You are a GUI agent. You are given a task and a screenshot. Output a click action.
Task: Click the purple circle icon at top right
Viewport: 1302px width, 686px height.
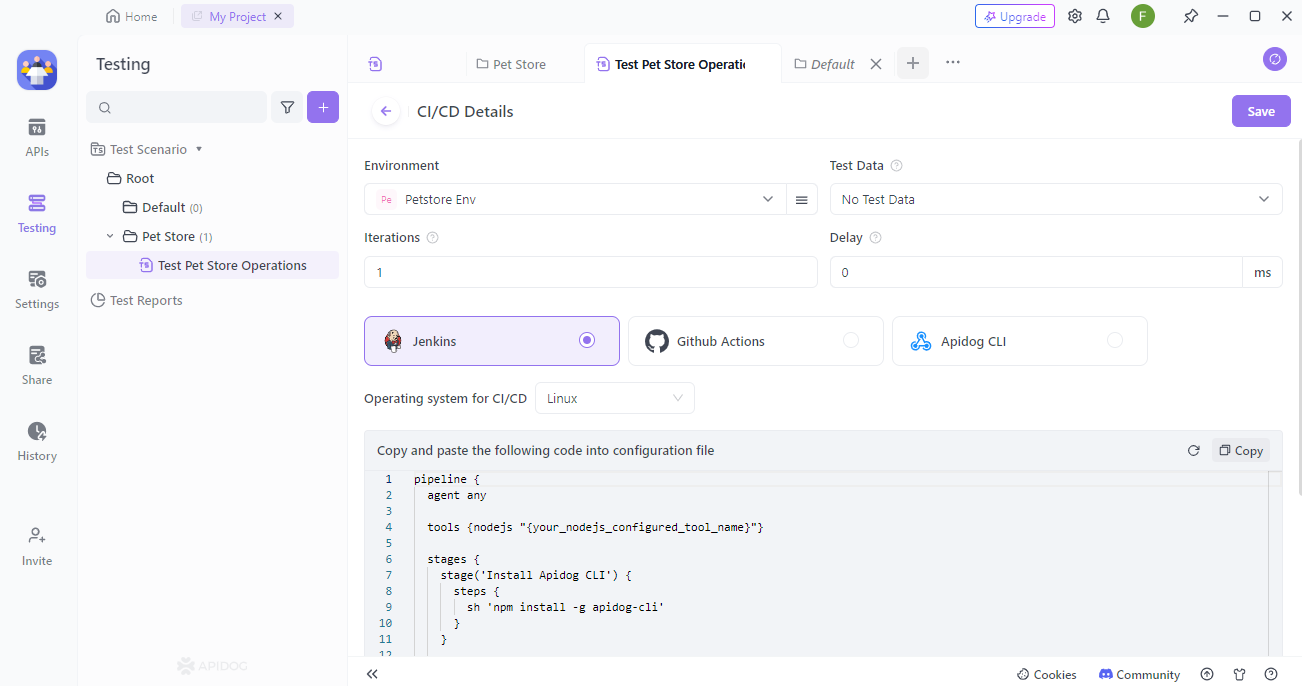tap(1275, 60)
